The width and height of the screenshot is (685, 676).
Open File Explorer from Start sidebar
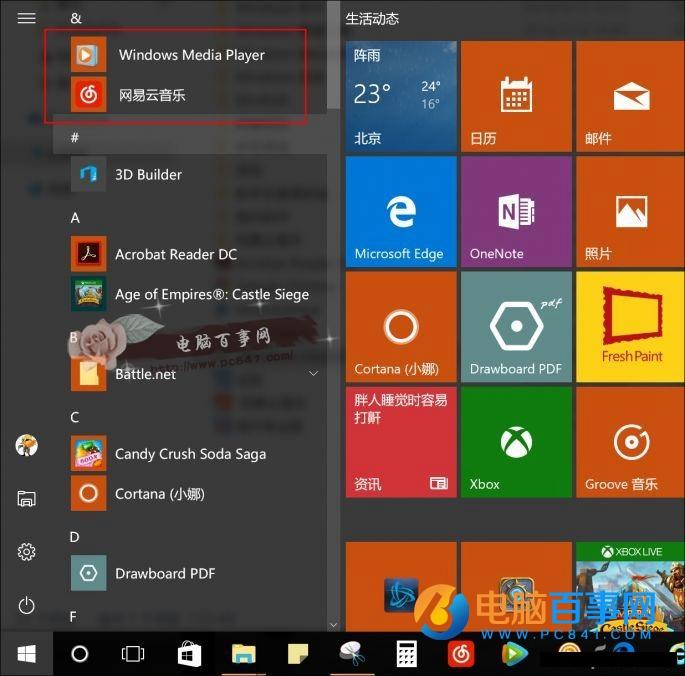(x=26, y=498)
